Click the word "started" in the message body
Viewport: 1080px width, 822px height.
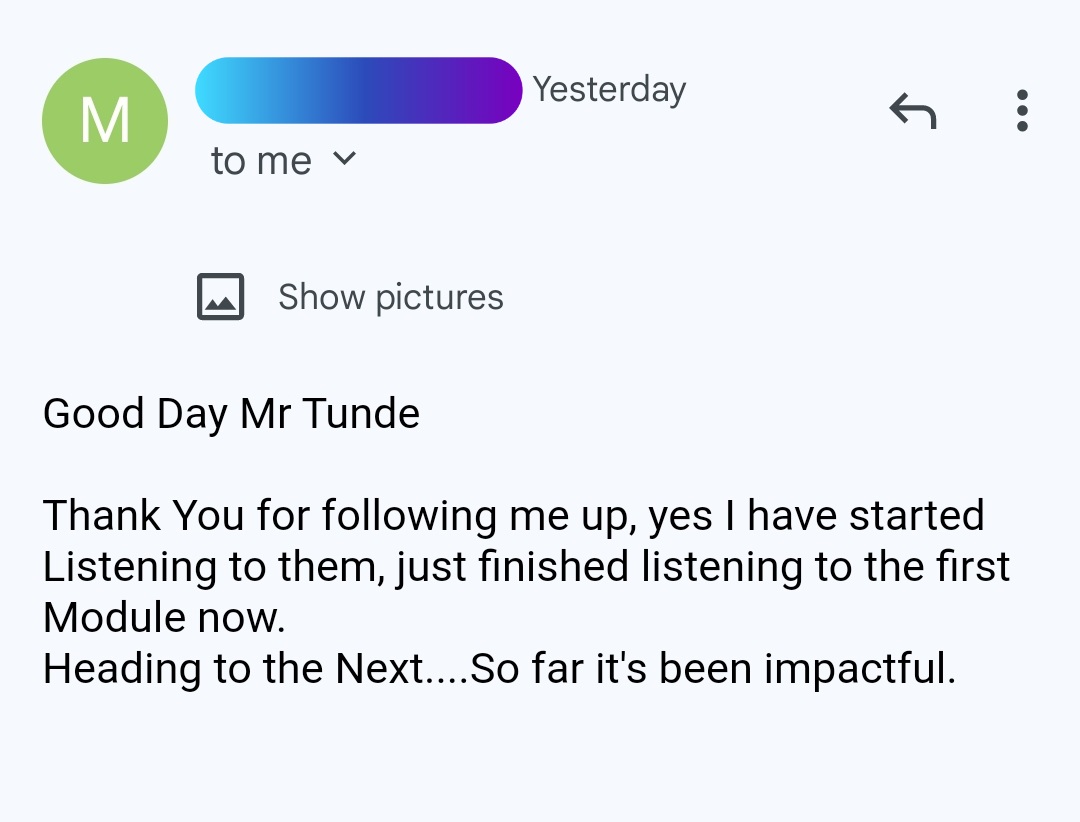tap(917, 515)
